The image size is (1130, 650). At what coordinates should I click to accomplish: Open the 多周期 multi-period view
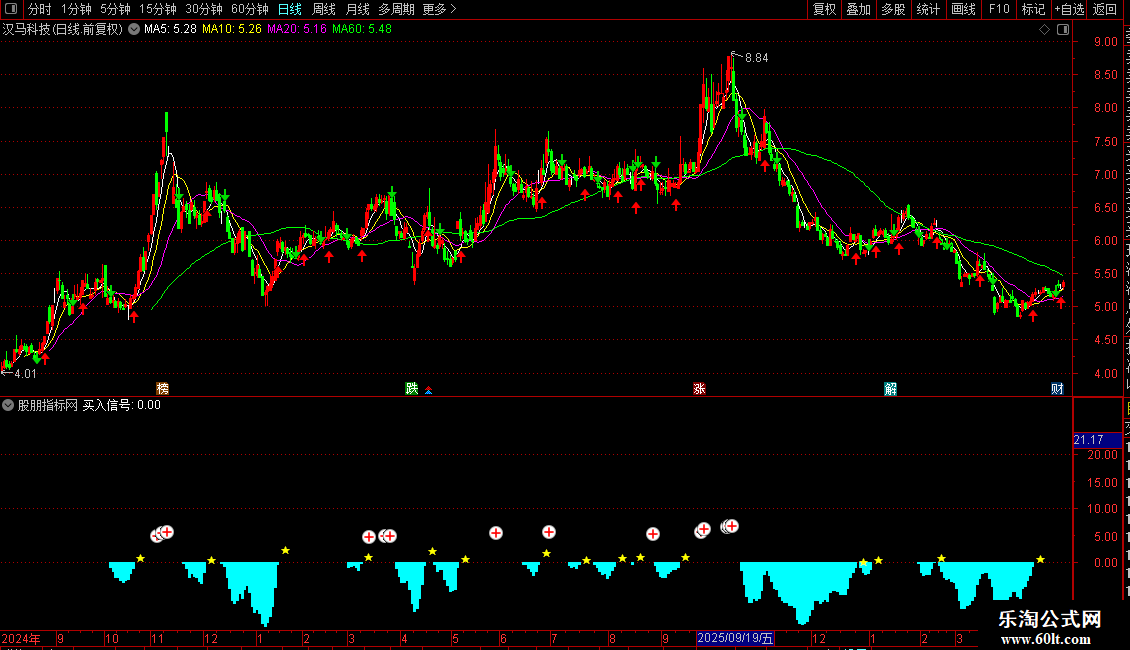[396, 9]
